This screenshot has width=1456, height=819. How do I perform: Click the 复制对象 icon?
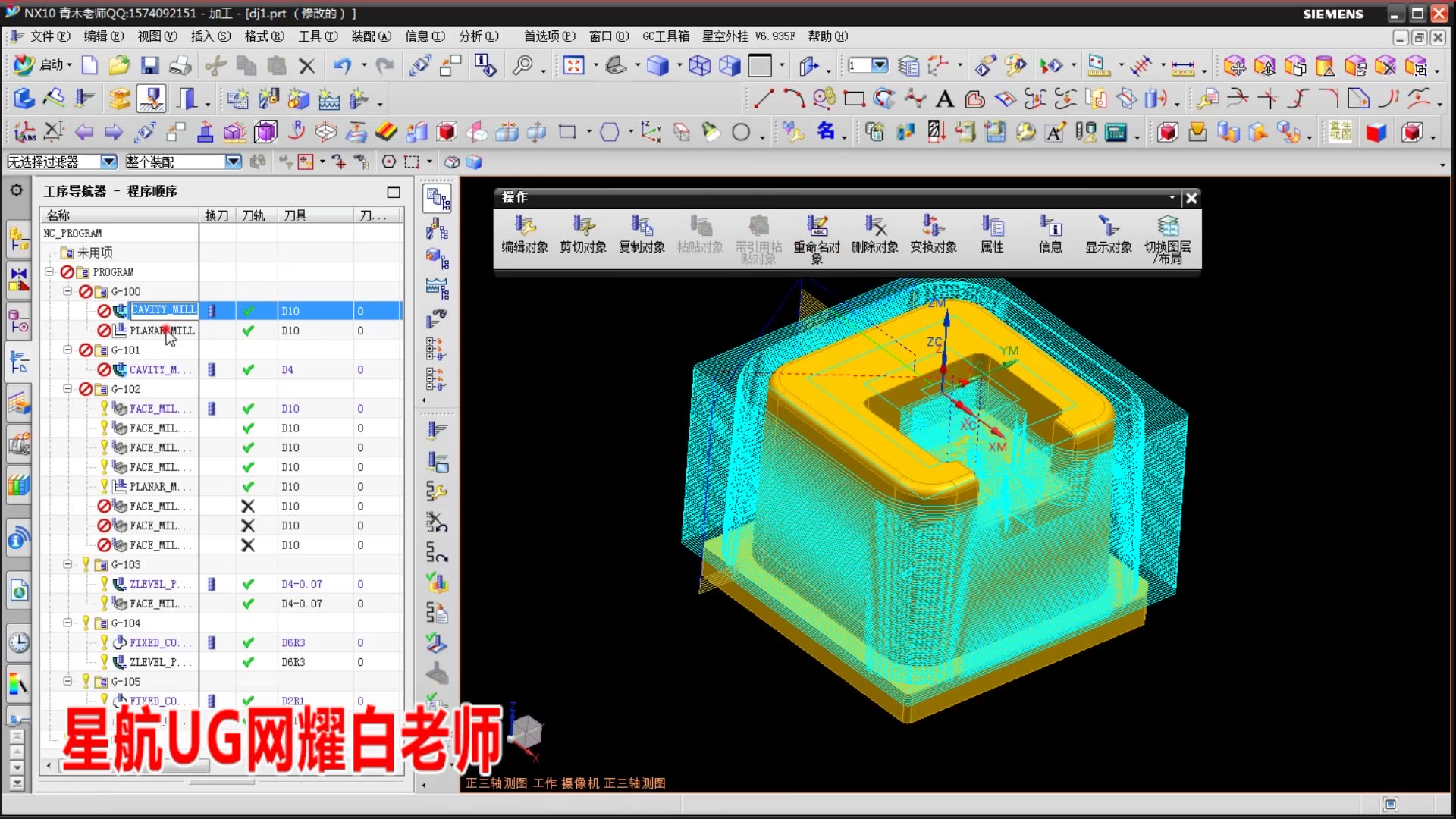[642, 233]
